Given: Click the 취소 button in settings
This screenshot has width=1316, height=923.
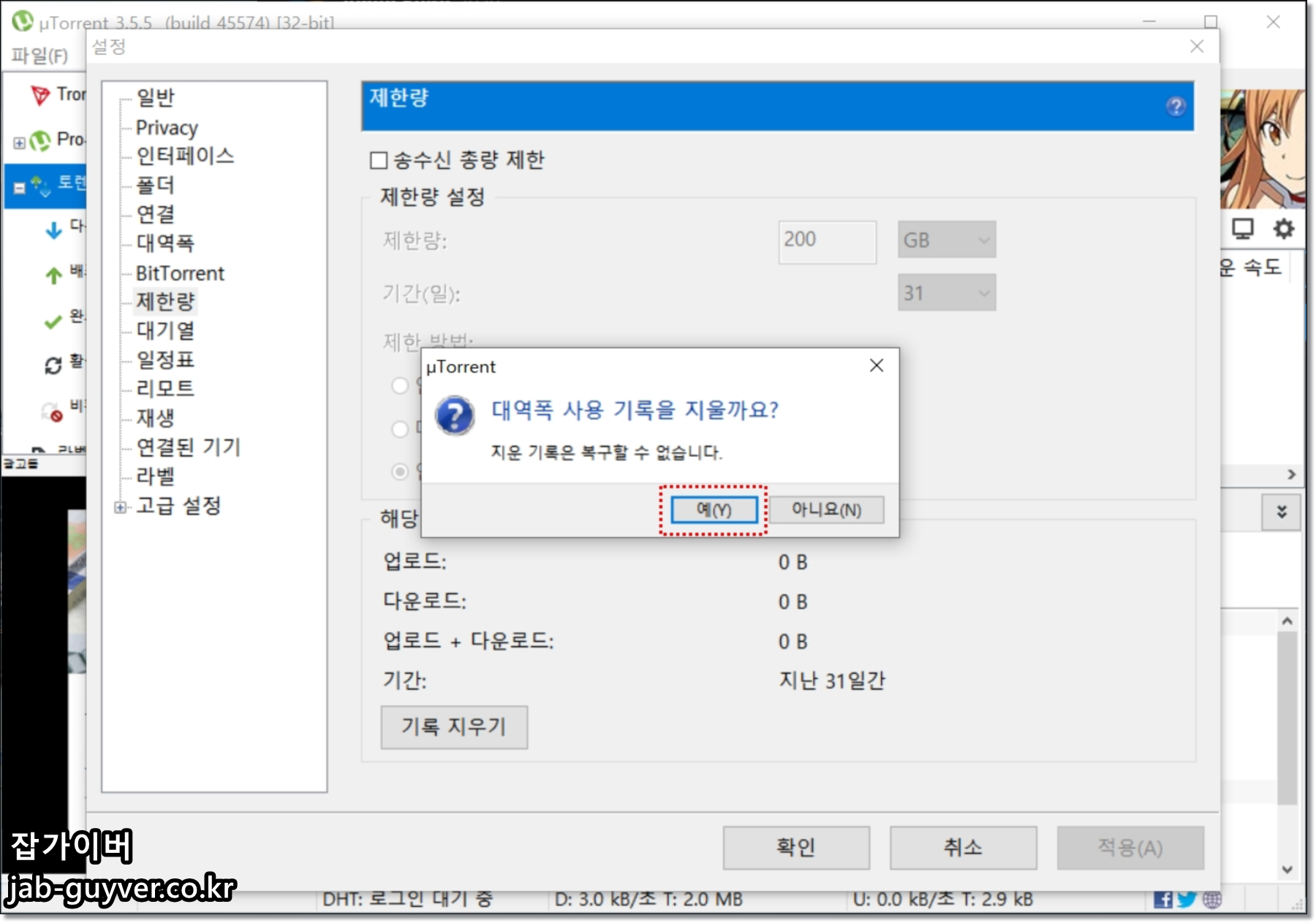Looking at the screenshot, I should tap(963, 848).
